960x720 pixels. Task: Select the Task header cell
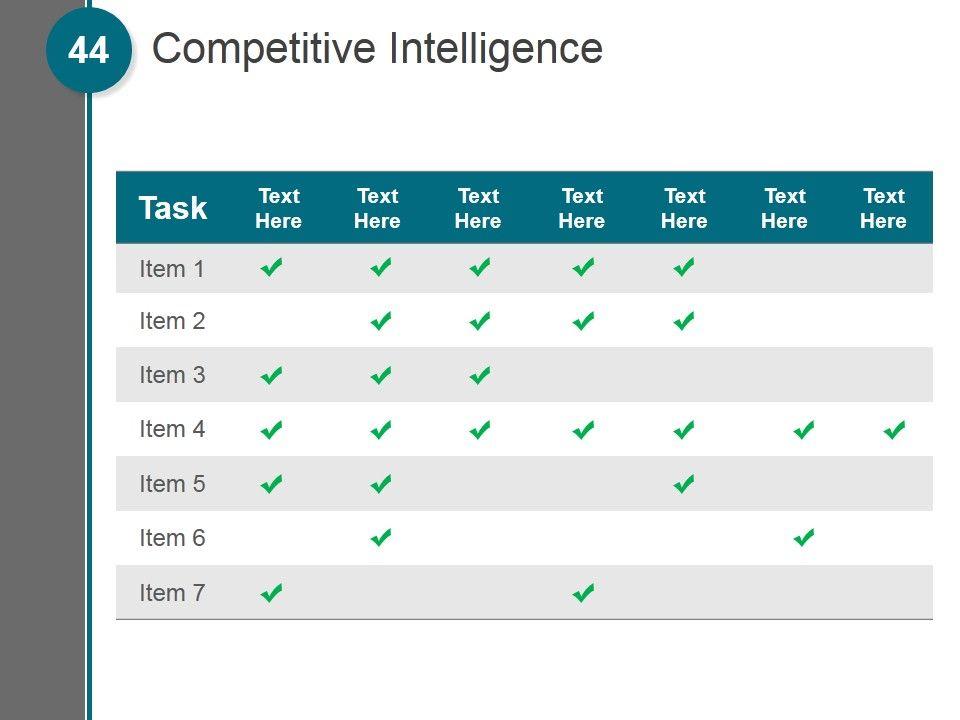coord(173,208)
